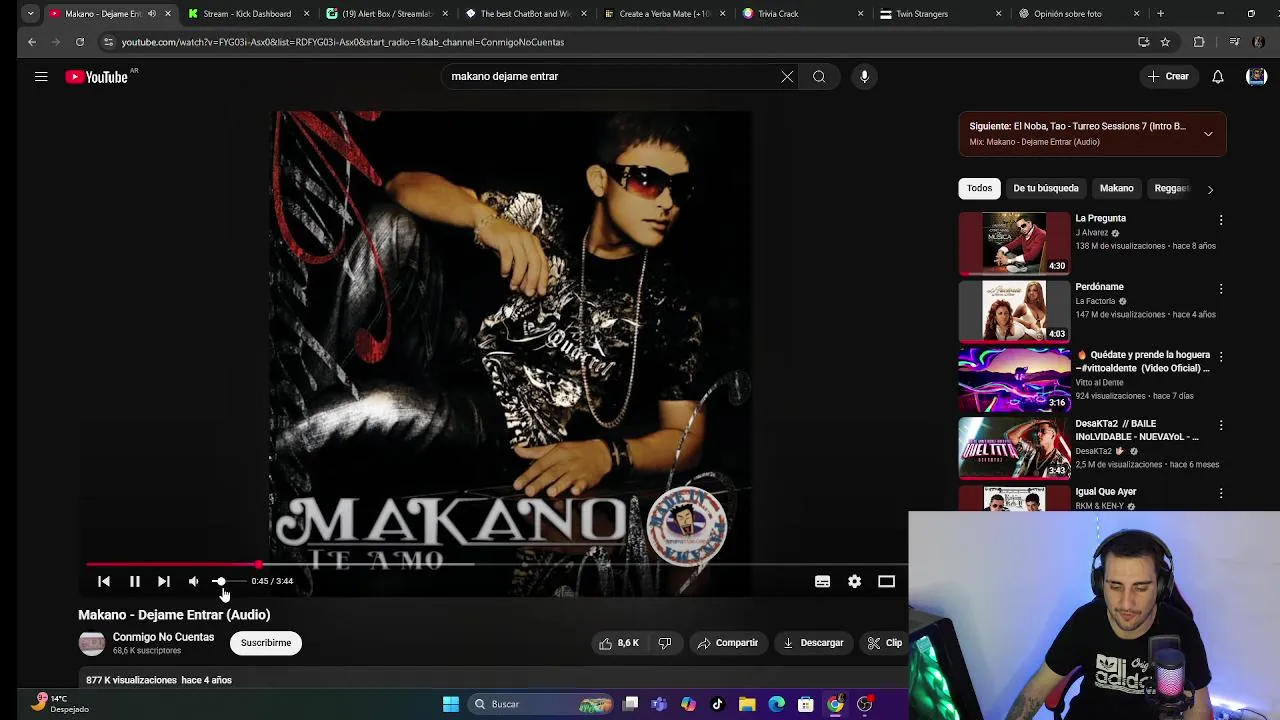This screenshot has width=1280, height=720.
Task: Open options for Quédate y prende la hoguera
Action: (1221, 356)
